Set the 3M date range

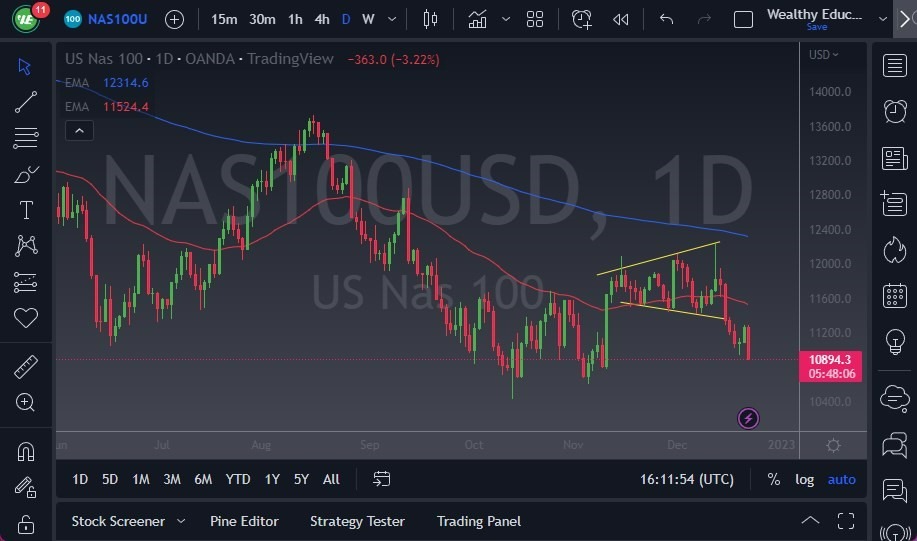tap(171, 479)
